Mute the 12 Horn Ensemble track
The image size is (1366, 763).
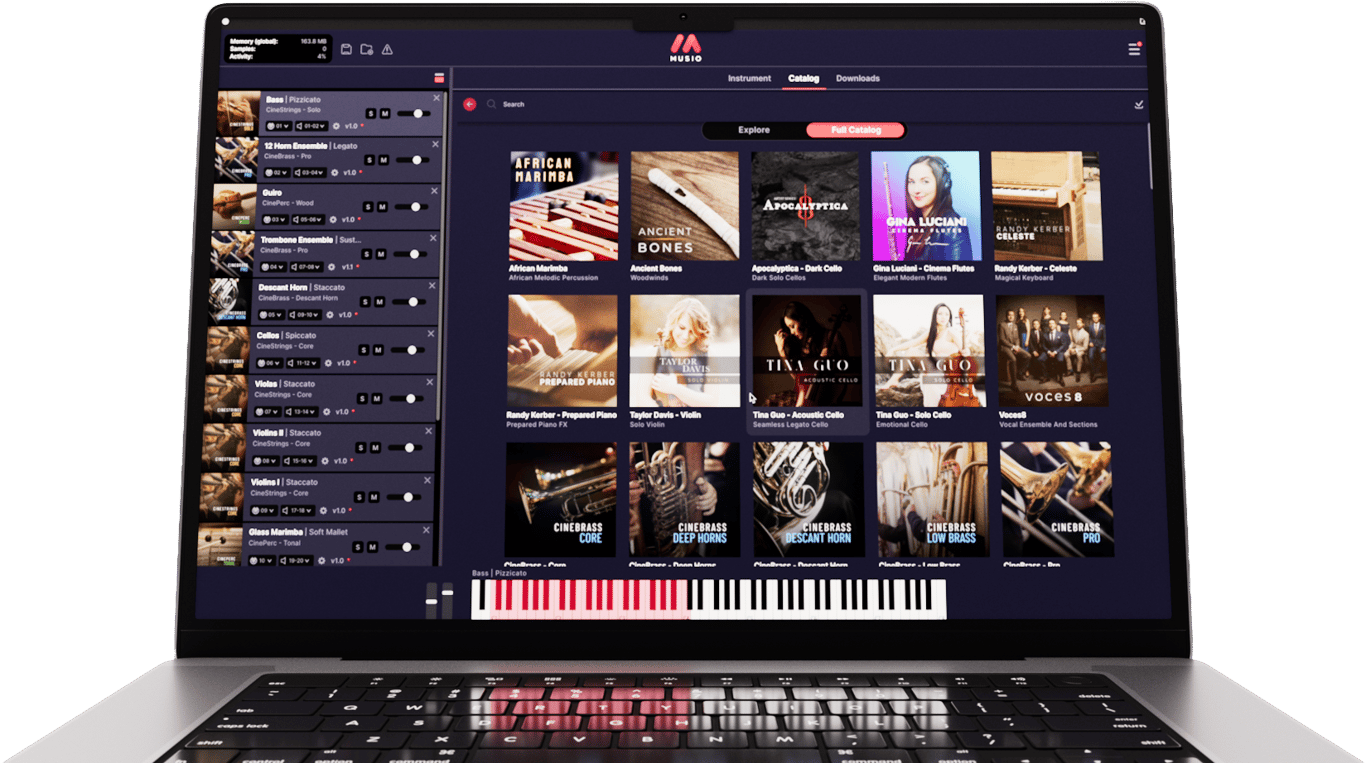pos(383,160)
